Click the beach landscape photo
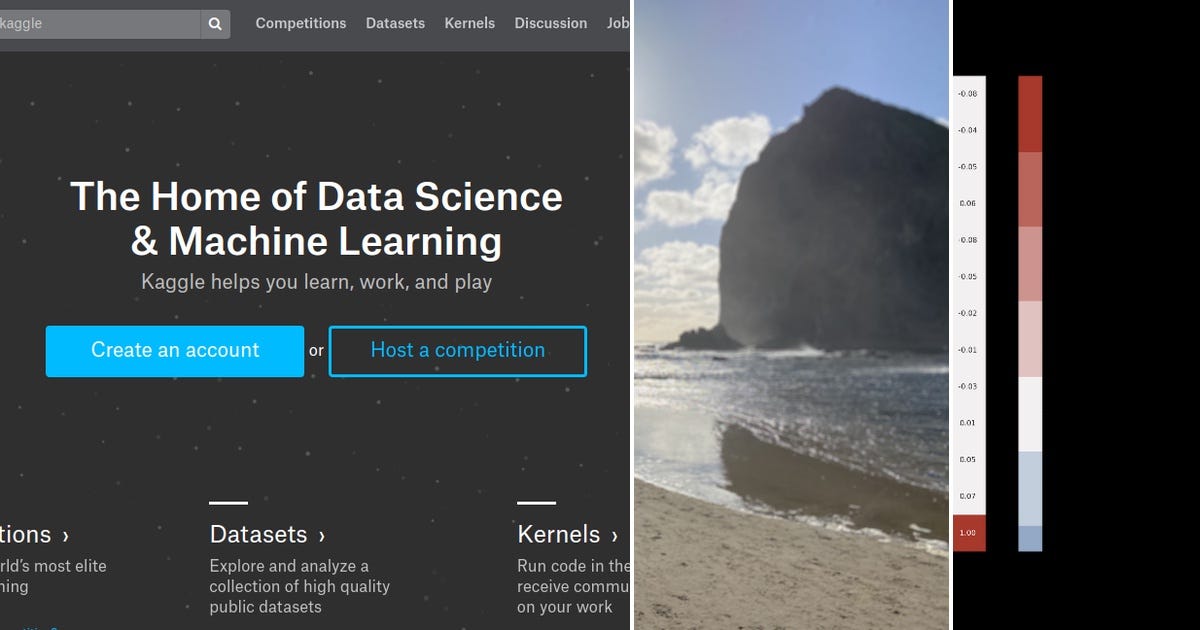The image size is (1200, 630). click(x=790, y=315)
